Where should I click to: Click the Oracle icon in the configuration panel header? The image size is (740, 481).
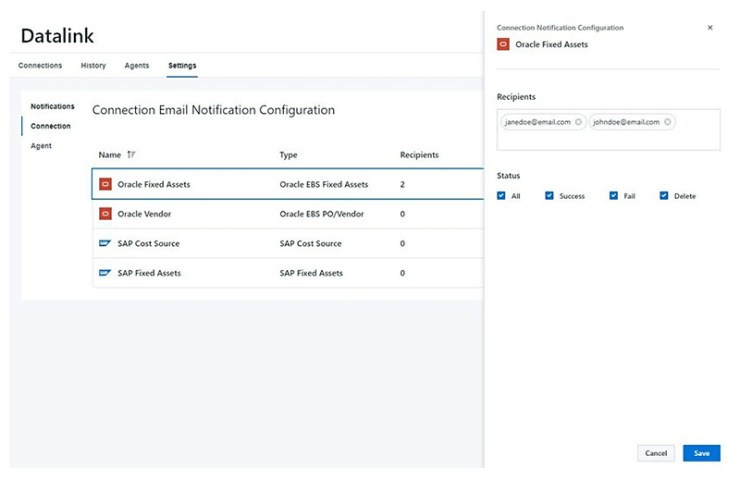[503, 44]
